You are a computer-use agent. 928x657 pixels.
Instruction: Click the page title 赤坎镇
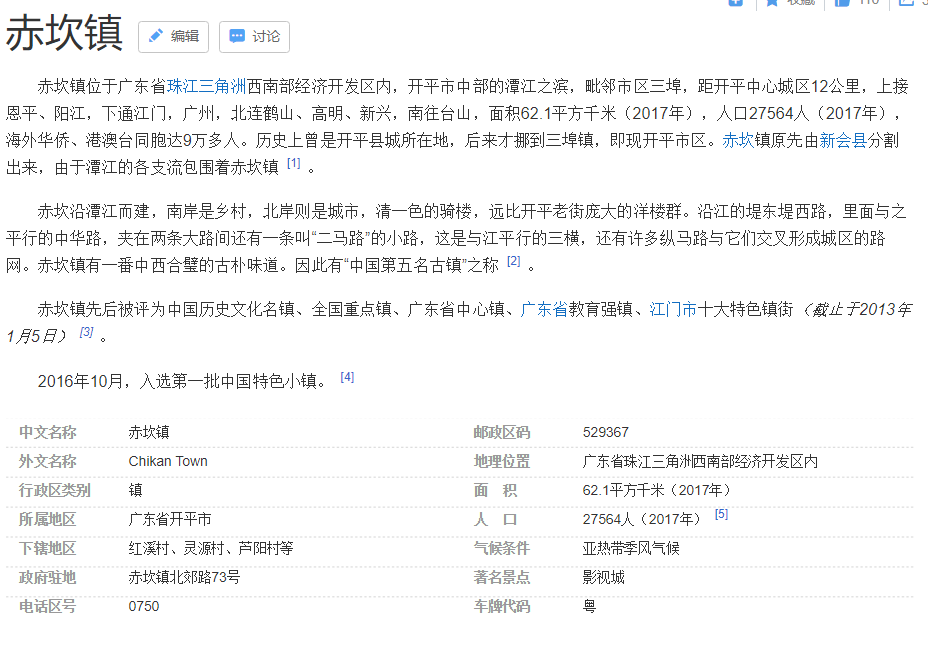click(x=64, y=34)
